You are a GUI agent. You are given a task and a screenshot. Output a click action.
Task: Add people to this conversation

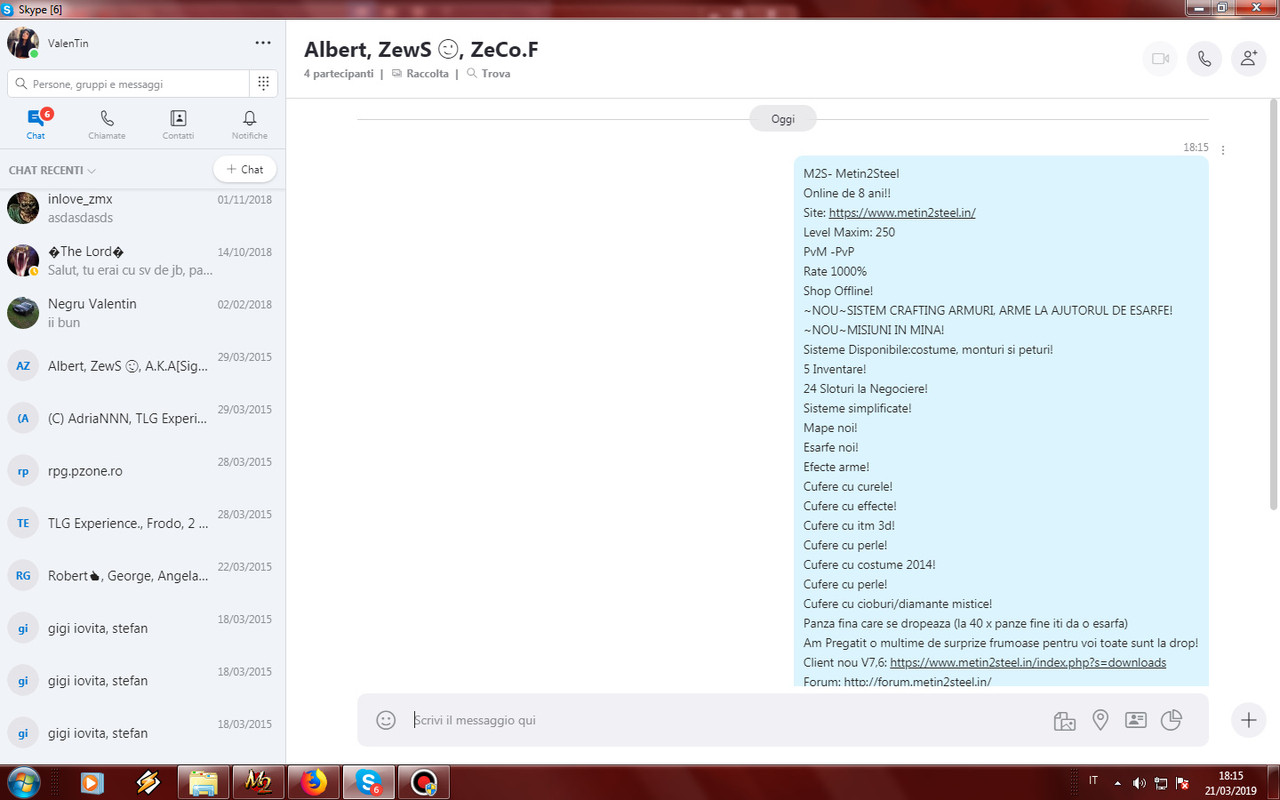point(1248,59)
